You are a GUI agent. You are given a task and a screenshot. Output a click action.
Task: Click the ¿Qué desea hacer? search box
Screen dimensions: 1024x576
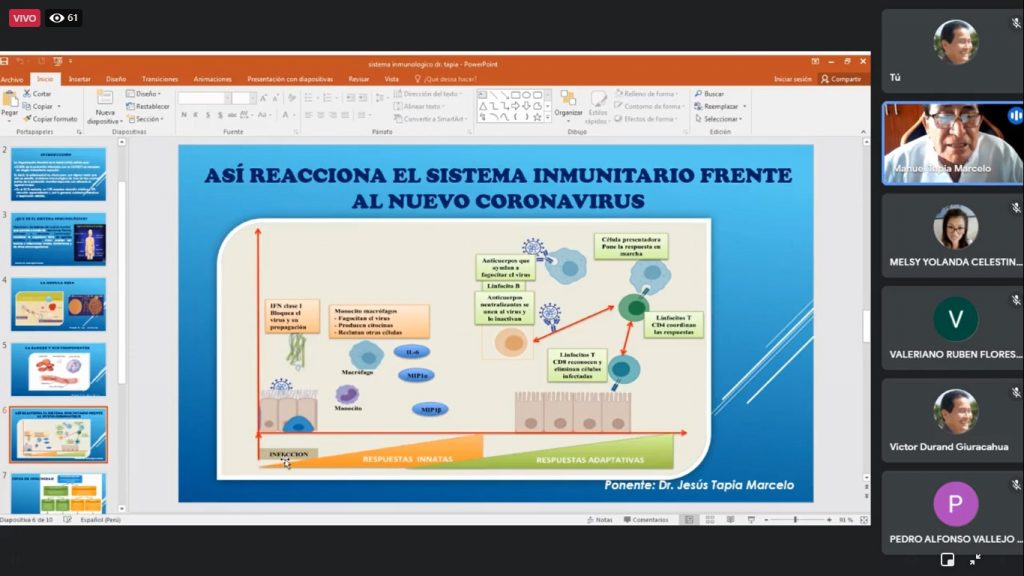[445, 79]
